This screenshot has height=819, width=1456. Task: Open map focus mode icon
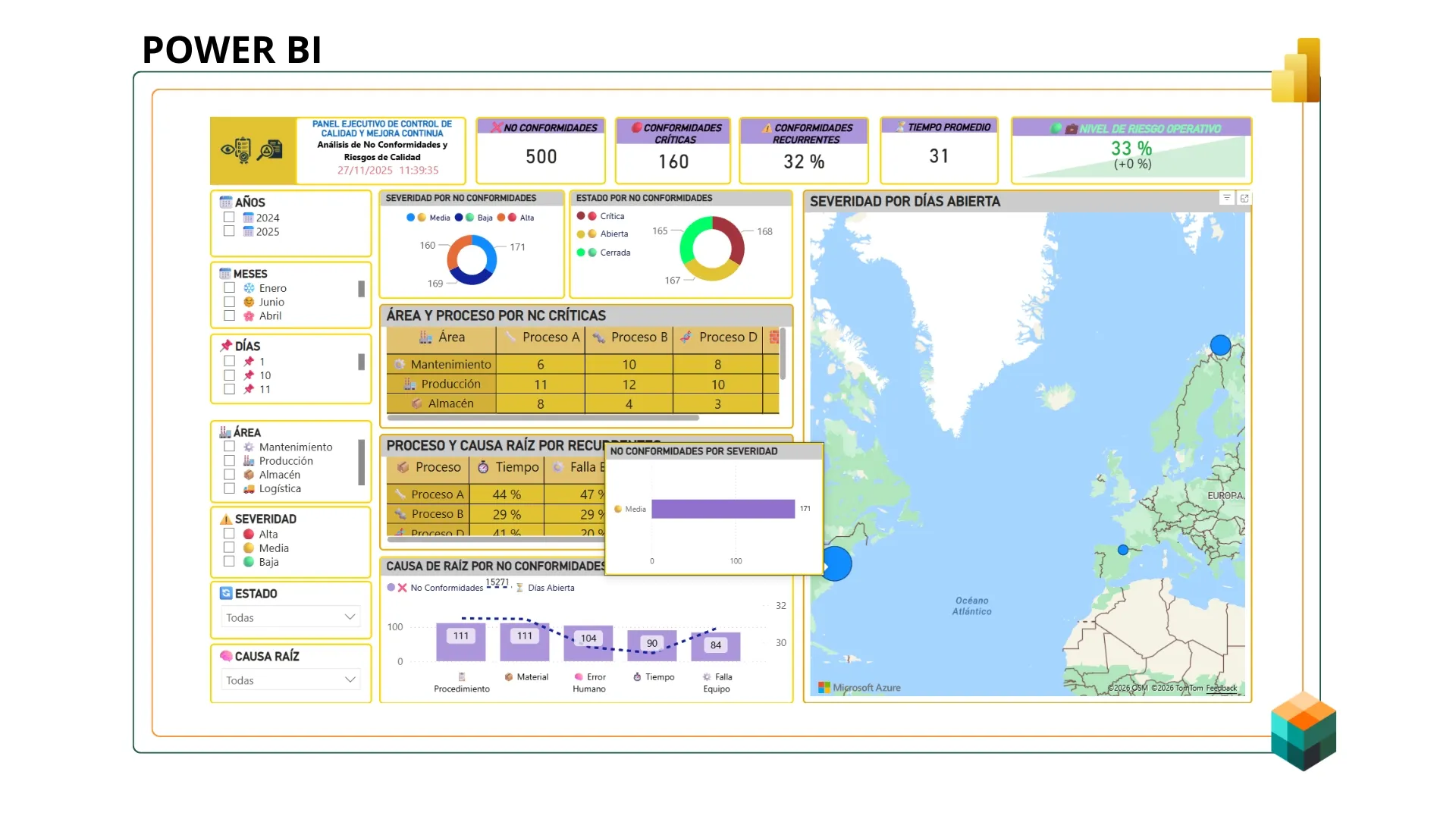click(1244, 198)
